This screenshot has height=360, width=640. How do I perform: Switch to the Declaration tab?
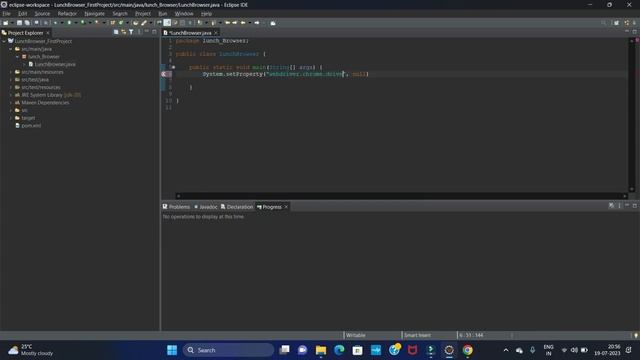(x=237, y=207)
